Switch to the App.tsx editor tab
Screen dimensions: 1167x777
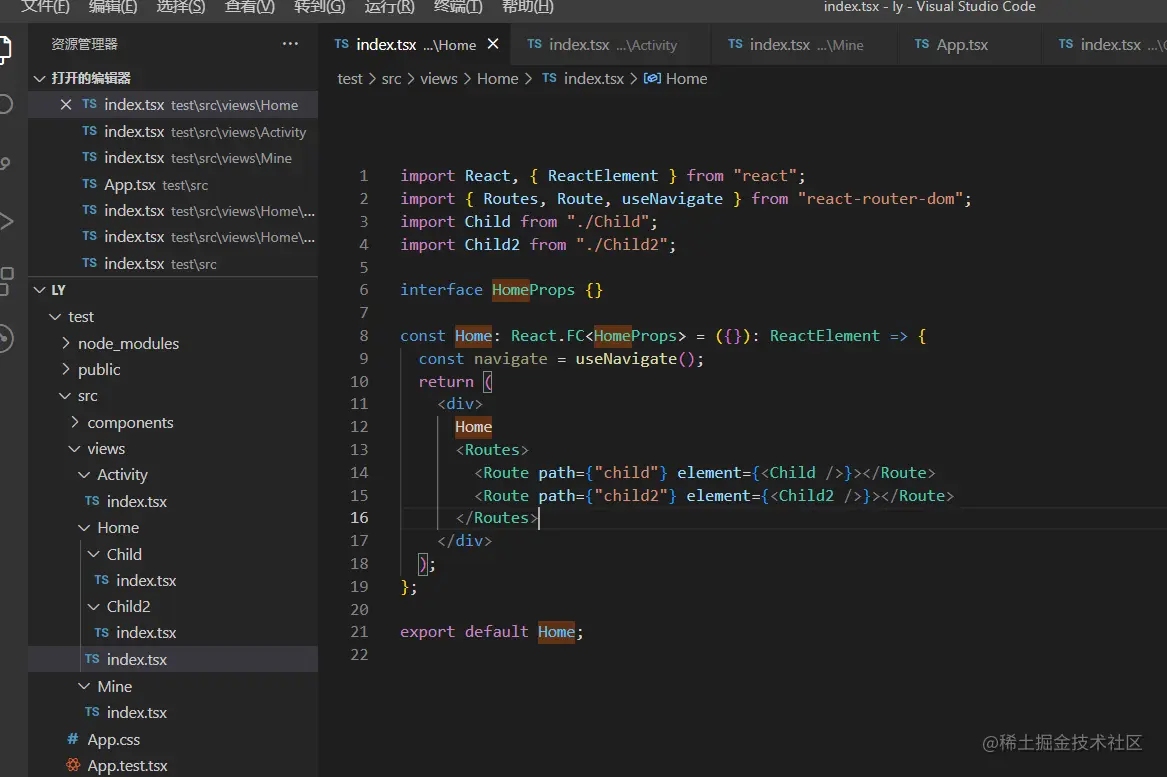click(961, 44)
